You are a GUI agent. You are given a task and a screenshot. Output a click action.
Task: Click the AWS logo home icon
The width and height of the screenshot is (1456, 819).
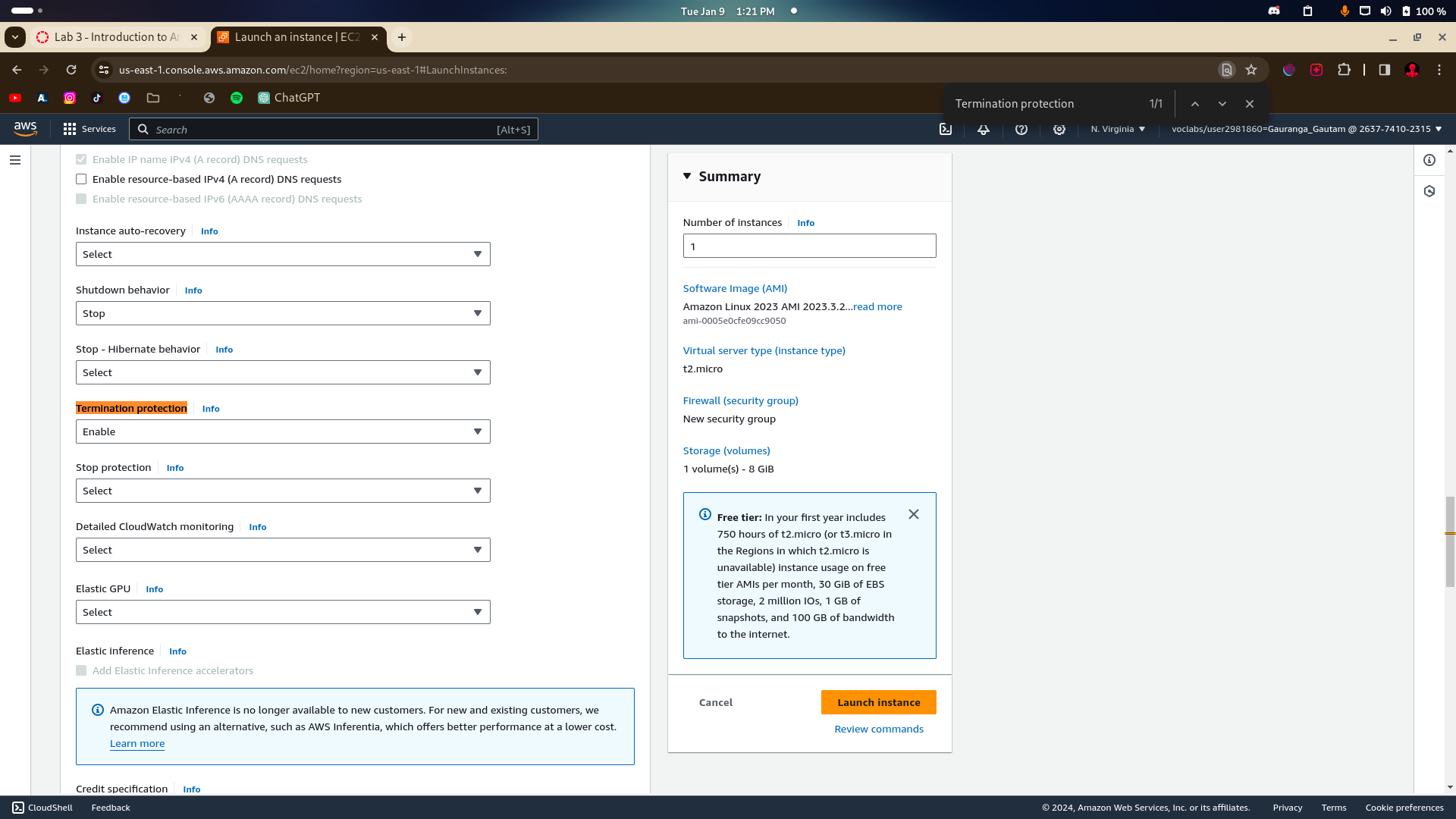coord(25,129)
